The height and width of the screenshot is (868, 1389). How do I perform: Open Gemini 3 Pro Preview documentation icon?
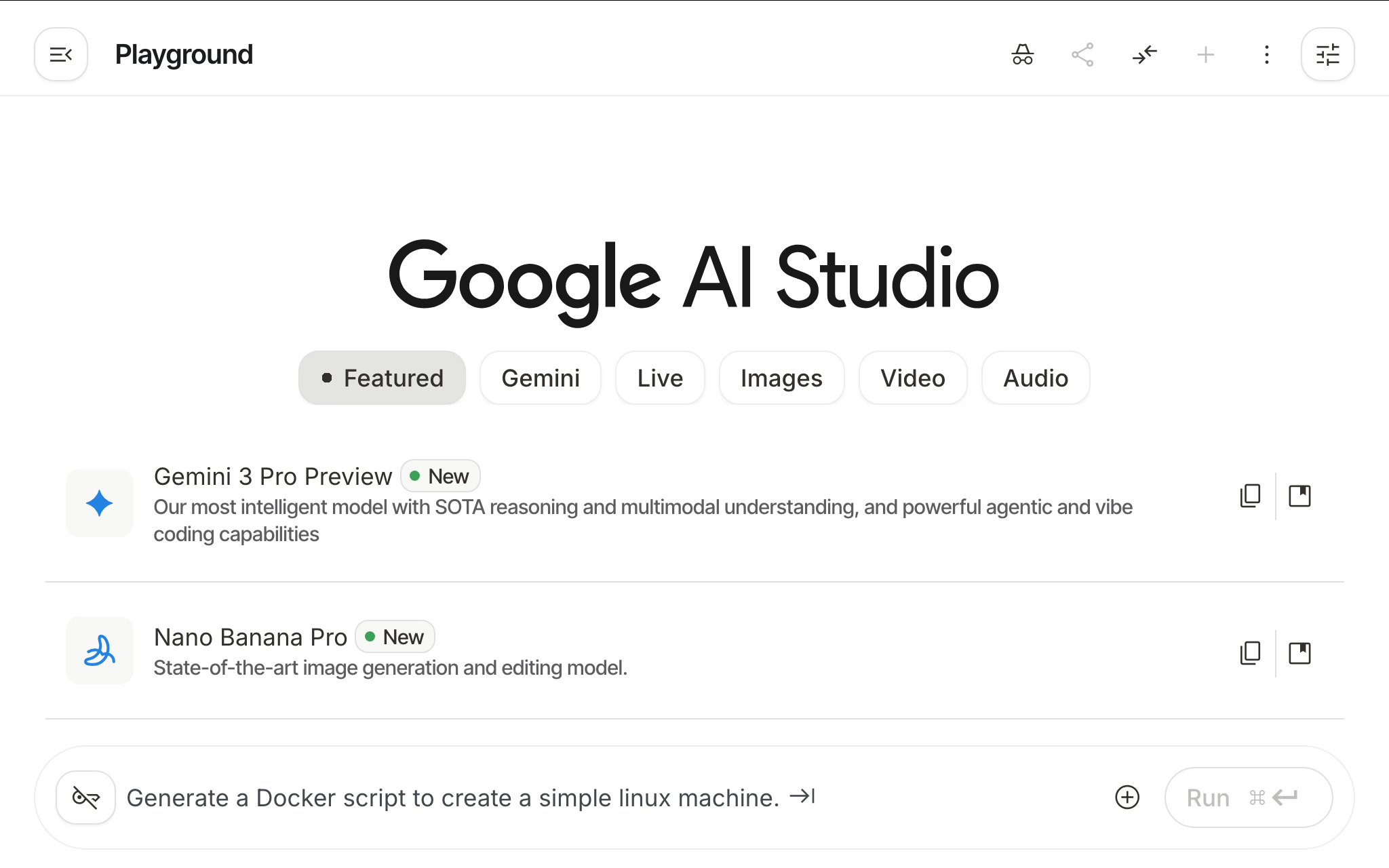point(1299,496)
